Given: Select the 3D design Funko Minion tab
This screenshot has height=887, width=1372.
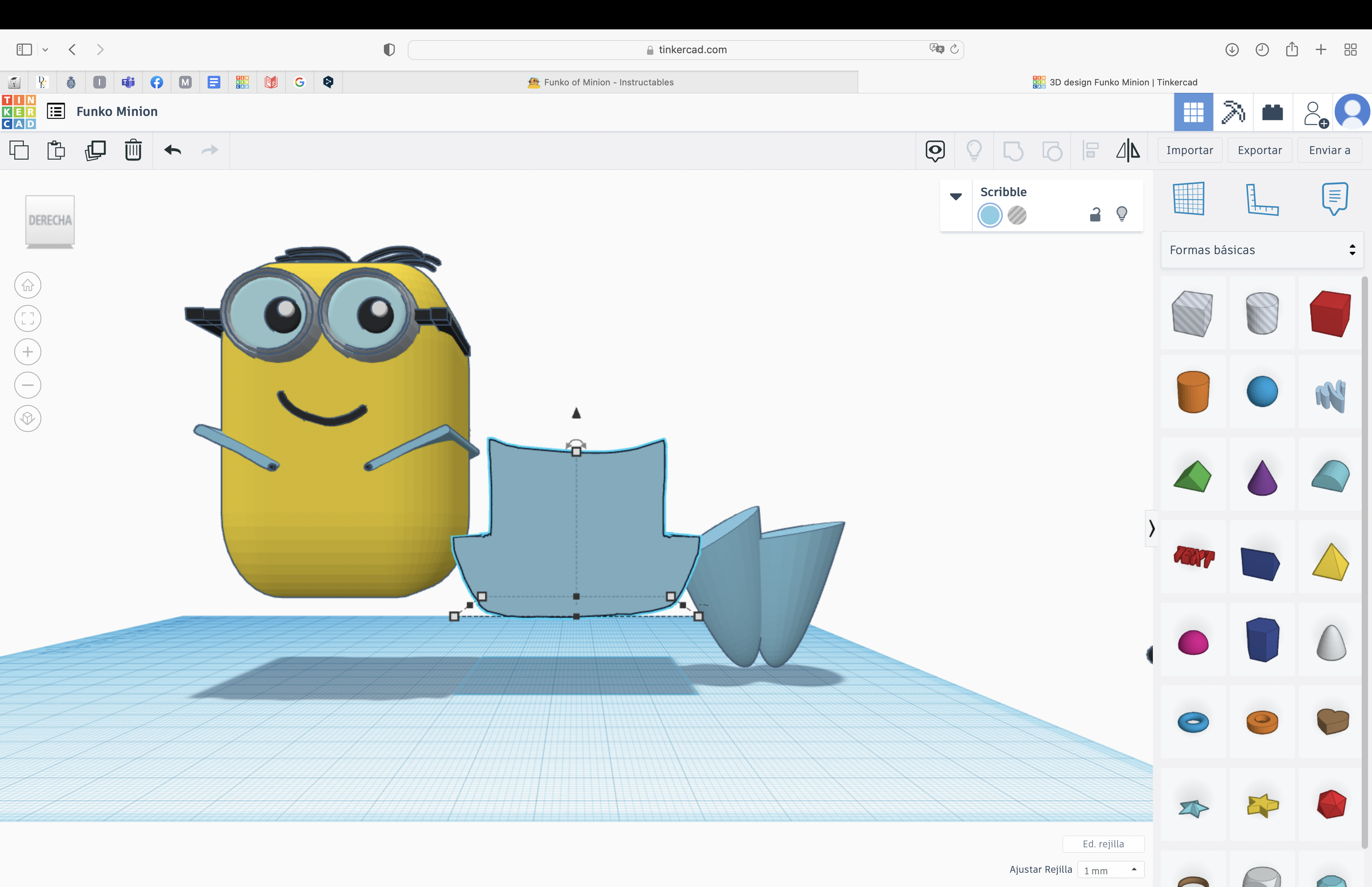Looking at the screenshot, I should 1115,82.
